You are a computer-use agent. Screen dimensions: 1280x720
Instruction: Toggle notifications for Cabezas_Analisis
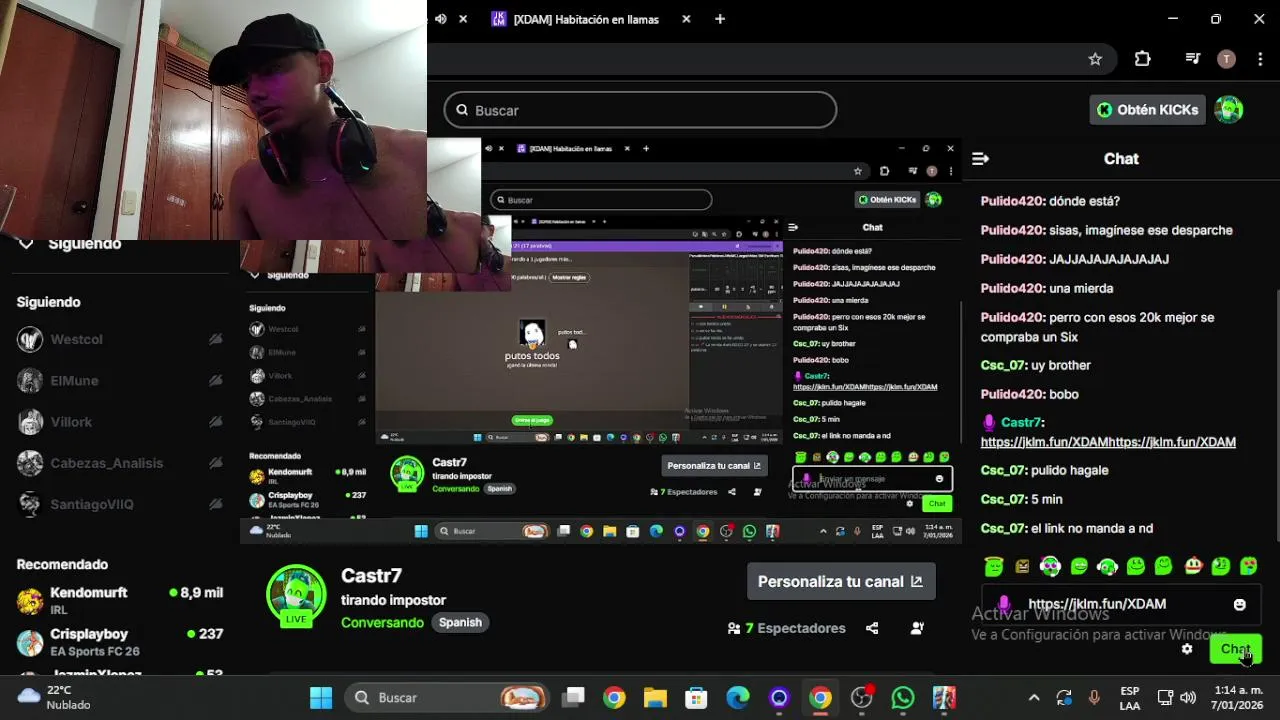(x=215, y=463)
